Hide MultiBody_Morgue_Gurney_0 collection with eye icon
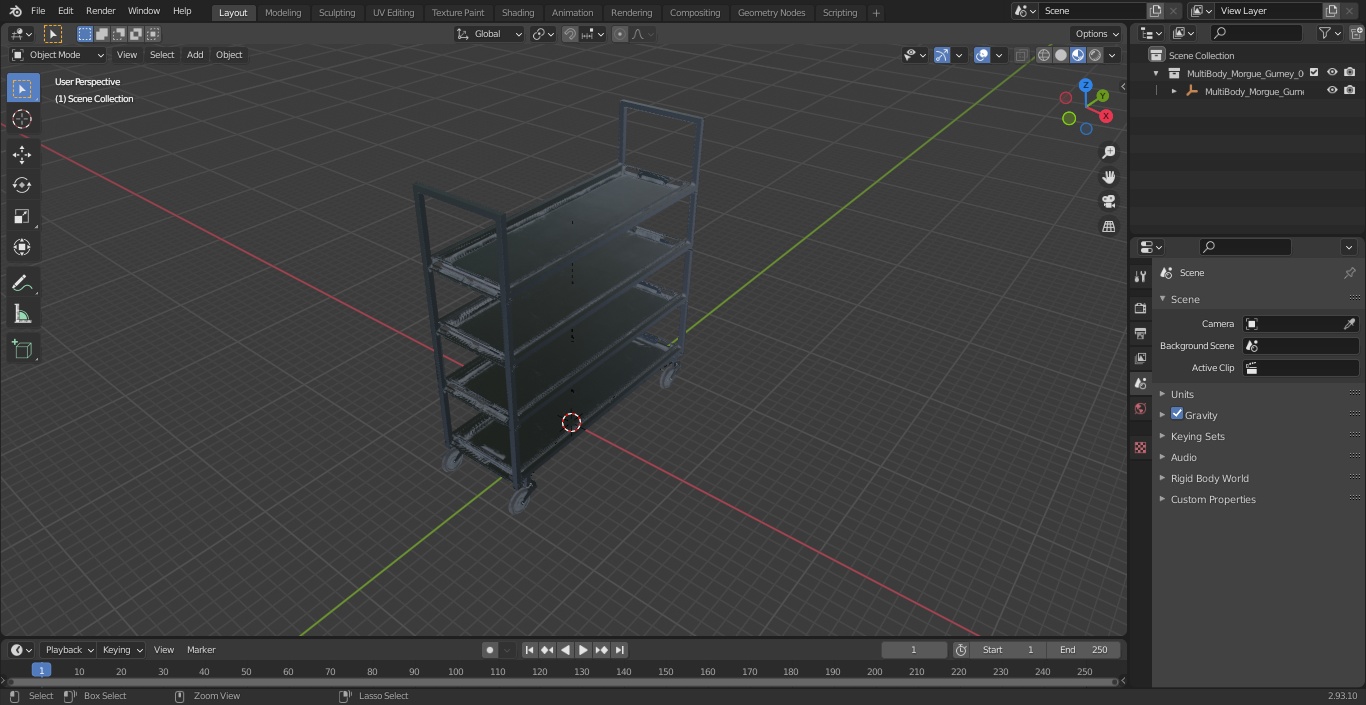Viewport: 1366px width, 705px height. pos(1332,72)
